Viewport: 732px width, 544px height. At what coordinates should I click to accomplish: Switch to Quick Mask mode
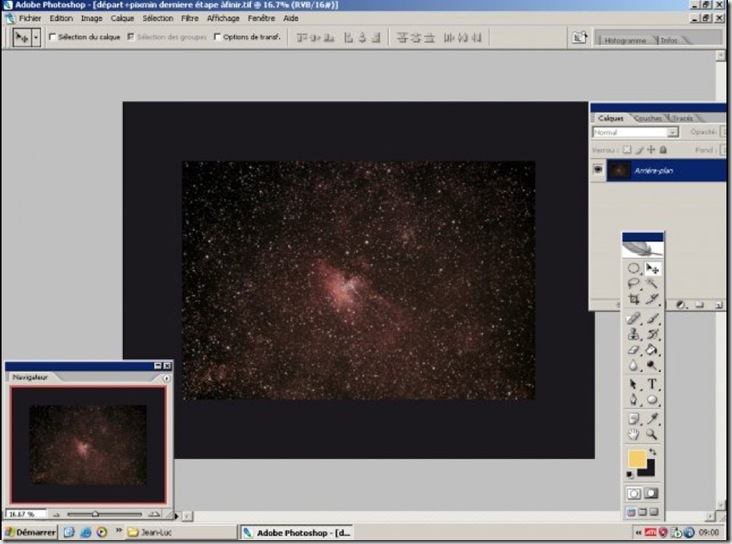click(x=652, y=494)
